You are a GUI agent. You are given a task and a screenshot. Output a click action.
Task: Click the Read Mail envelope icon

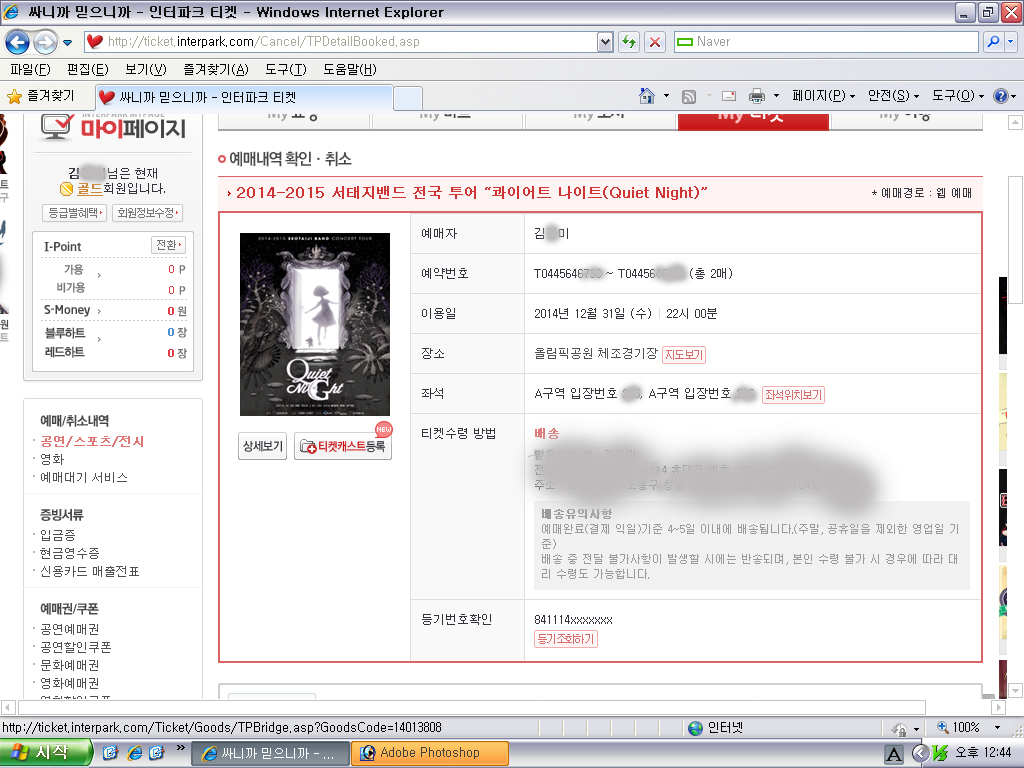[x=729, y=96]
